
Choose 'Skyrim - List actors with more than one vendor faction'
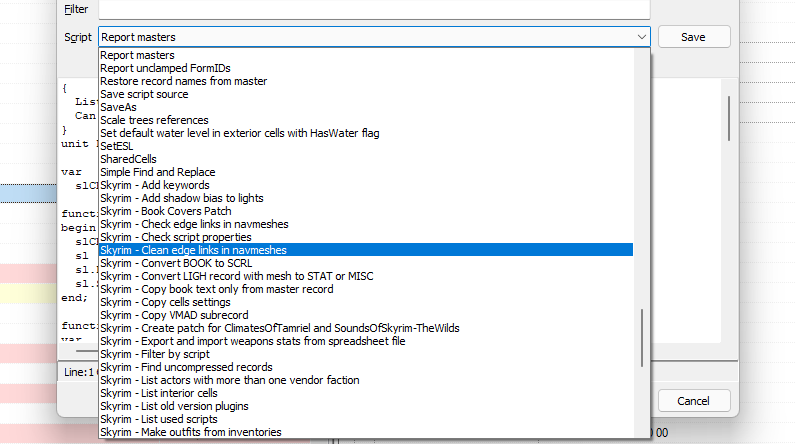click(x=366, y=381)
